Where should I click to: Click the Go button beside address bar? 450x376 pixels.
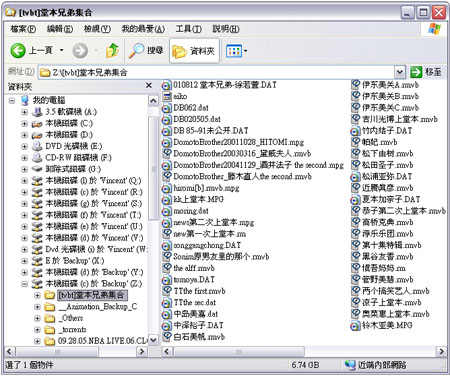click(426, 72)
